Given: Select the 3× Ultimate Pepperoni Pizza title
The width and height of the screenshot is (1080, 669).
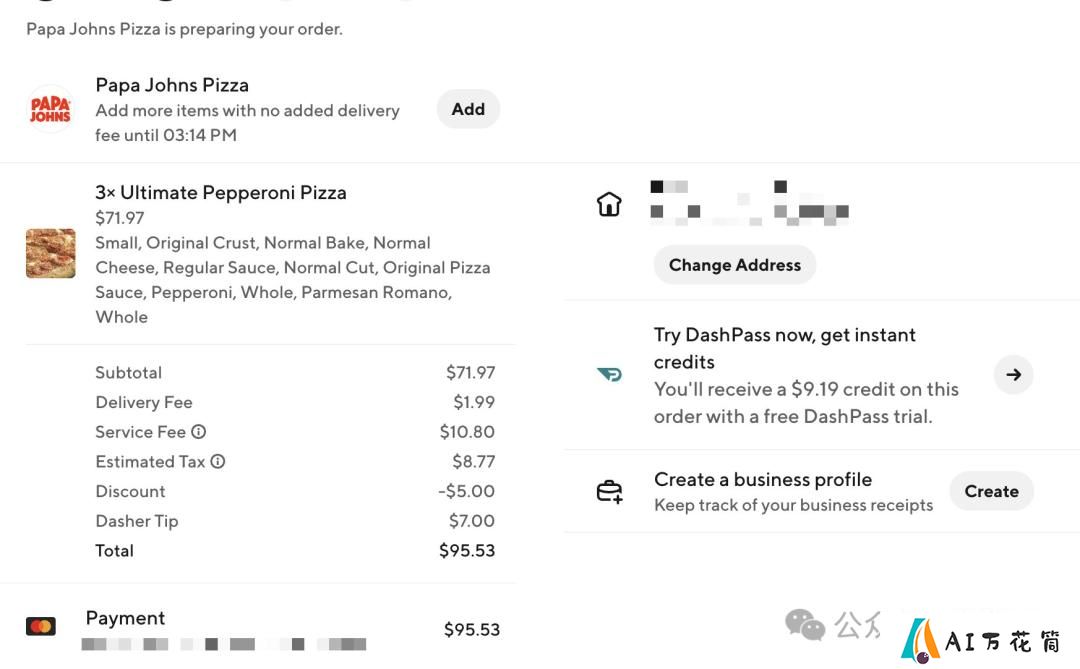Looking at the screenshot, I should coord(221,192).
